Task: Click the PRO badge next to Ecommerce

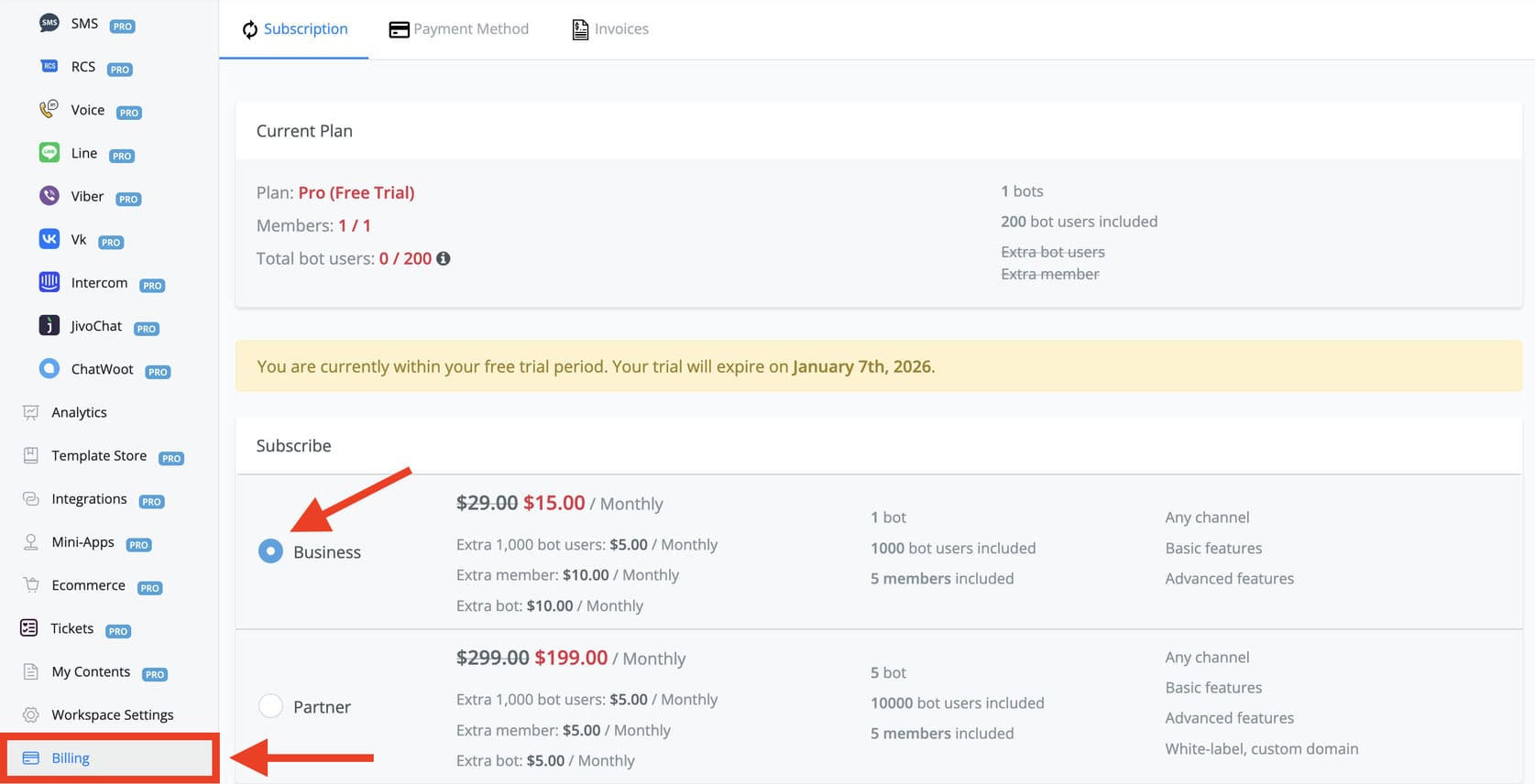Action: click(x=150, y=588)
